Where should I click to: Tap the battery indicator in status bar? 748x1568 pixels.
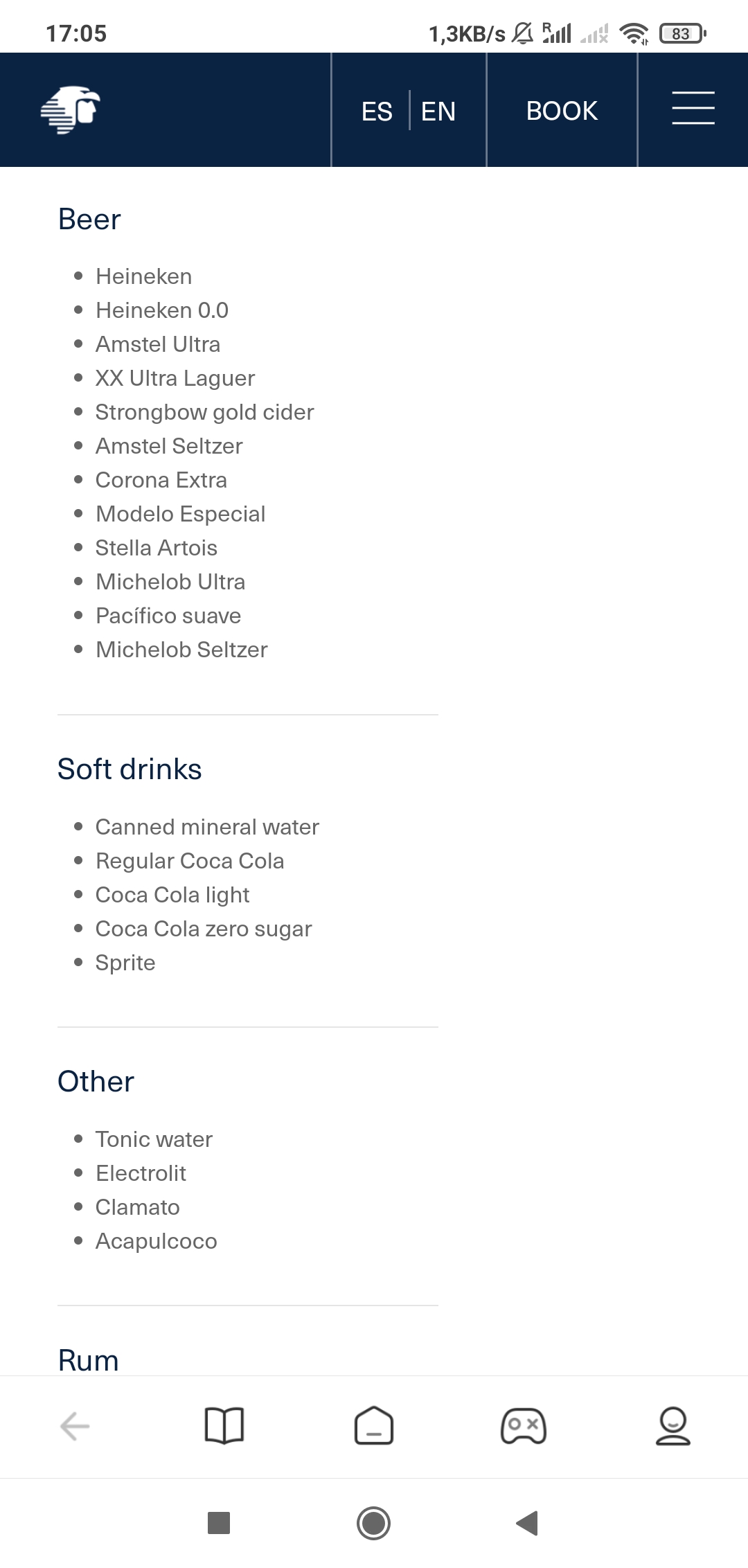click(x=682, y=33)
